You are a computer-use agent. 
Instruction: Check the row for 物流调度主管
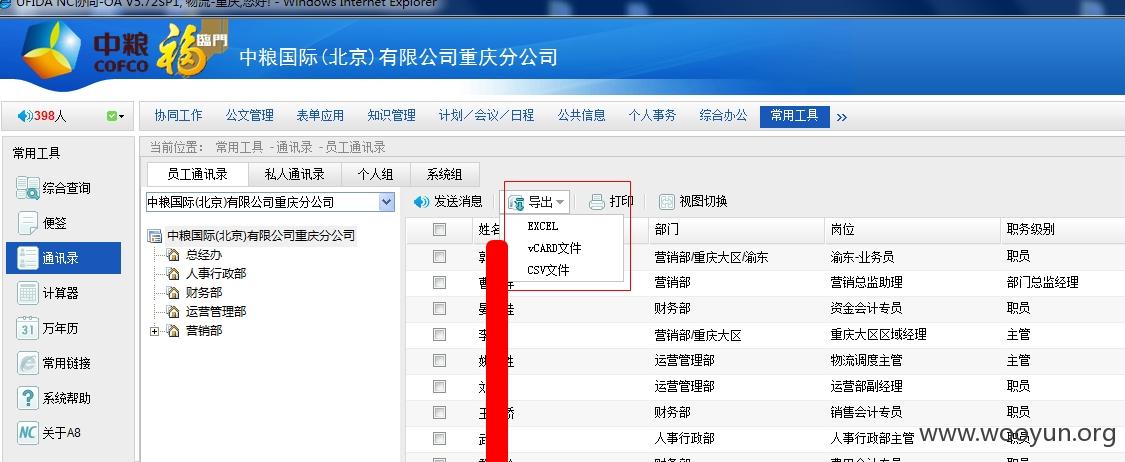point(440,360)
